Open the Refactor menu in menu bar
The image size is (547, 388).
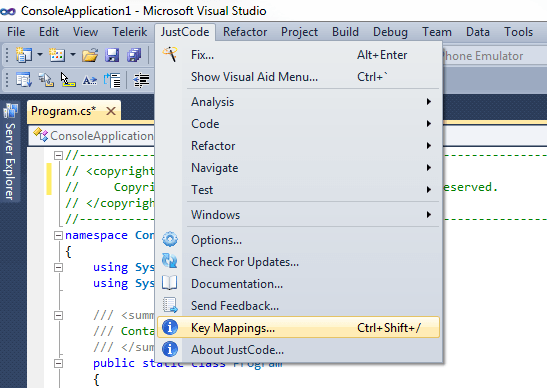pyautogui.click(x=245, y=32)
